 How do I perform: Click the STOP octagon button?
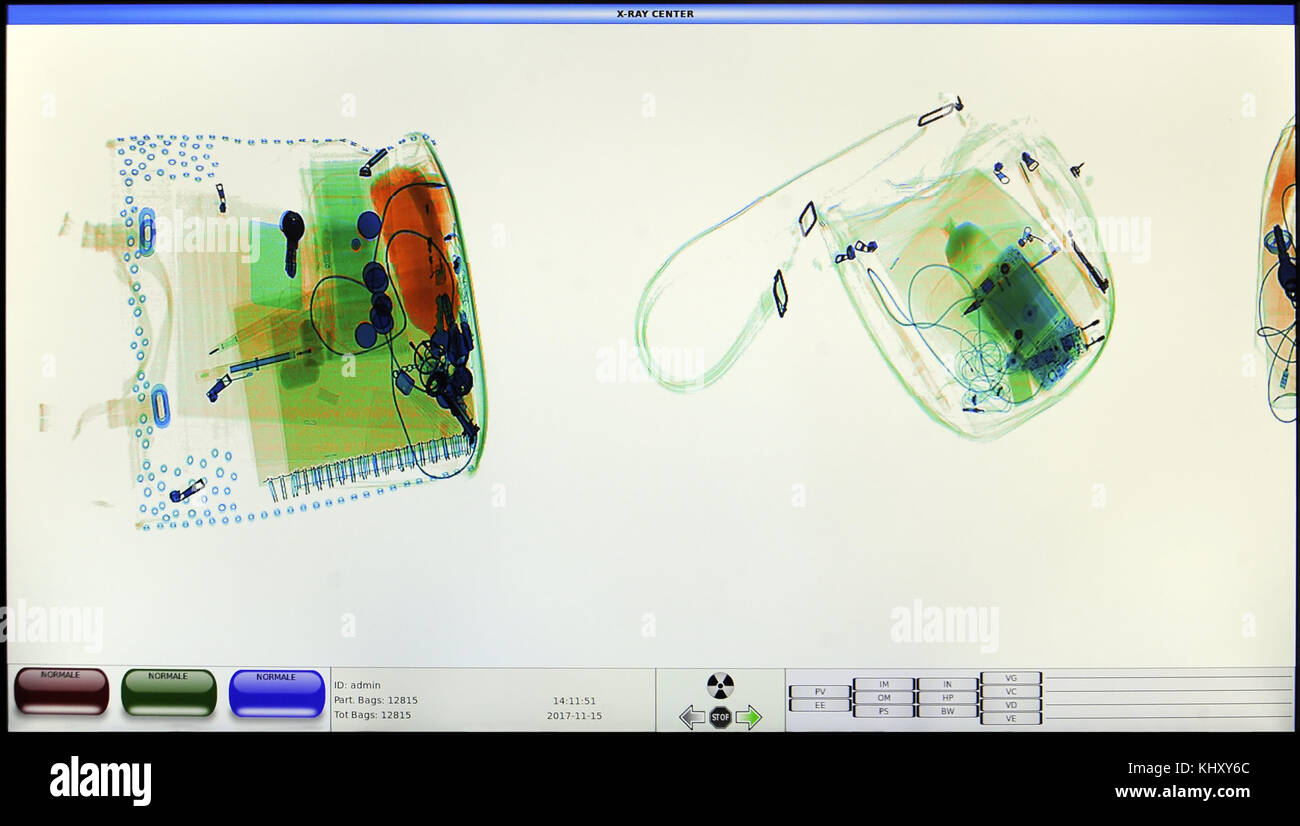pos(720,717)
